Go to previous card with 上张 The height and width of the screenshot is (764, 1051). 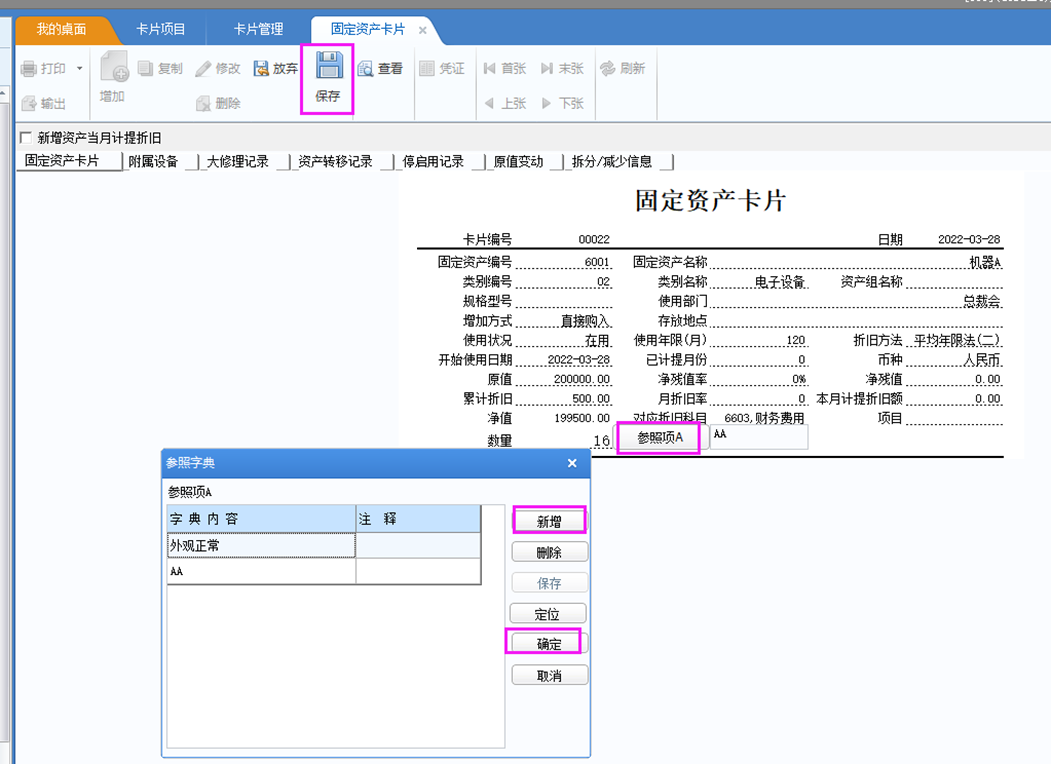click(505, 103)
